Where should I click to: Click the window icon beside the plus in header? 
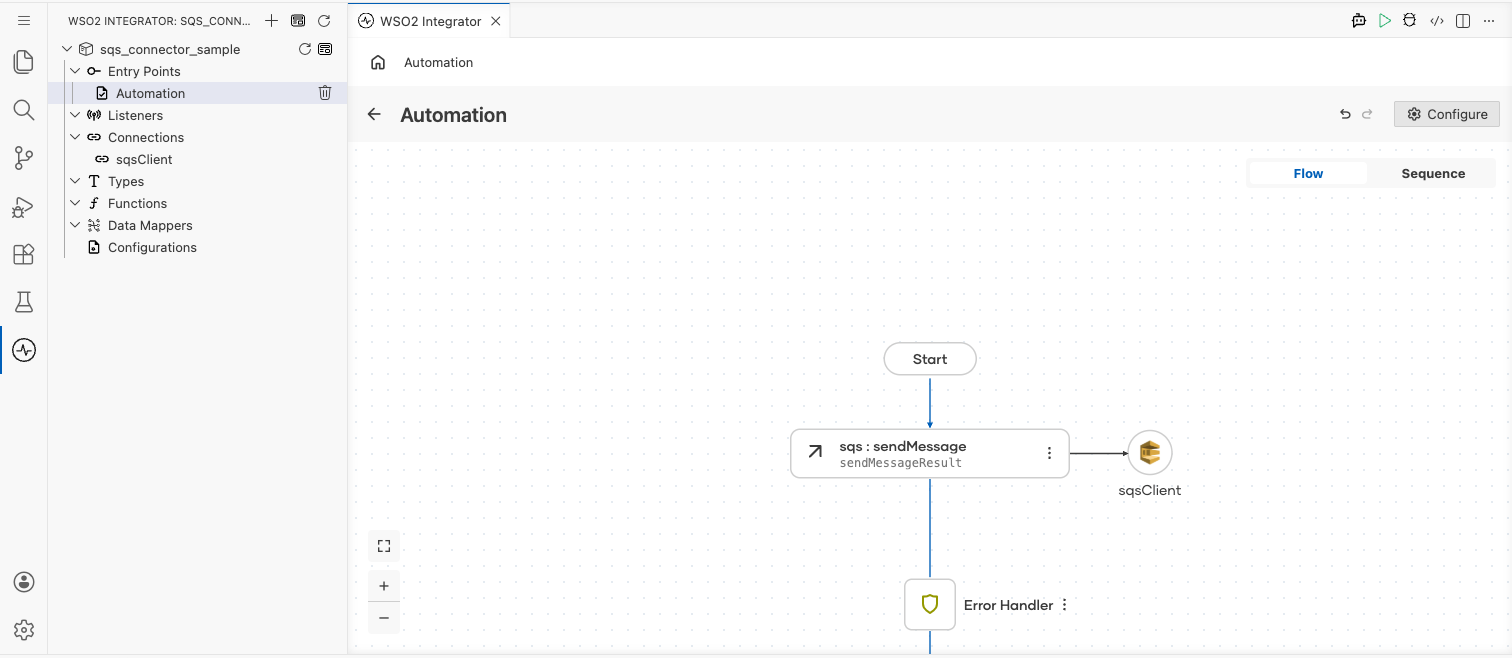(297, 21)
